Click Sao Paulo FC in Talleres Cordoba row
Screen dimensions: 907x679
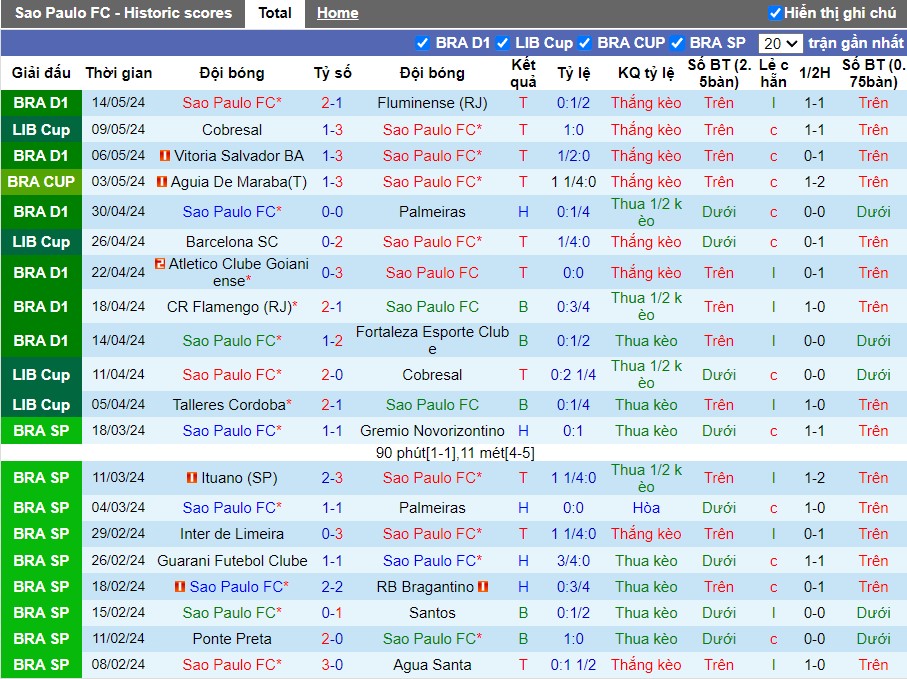pyautogui.click(x=432, y=405)
